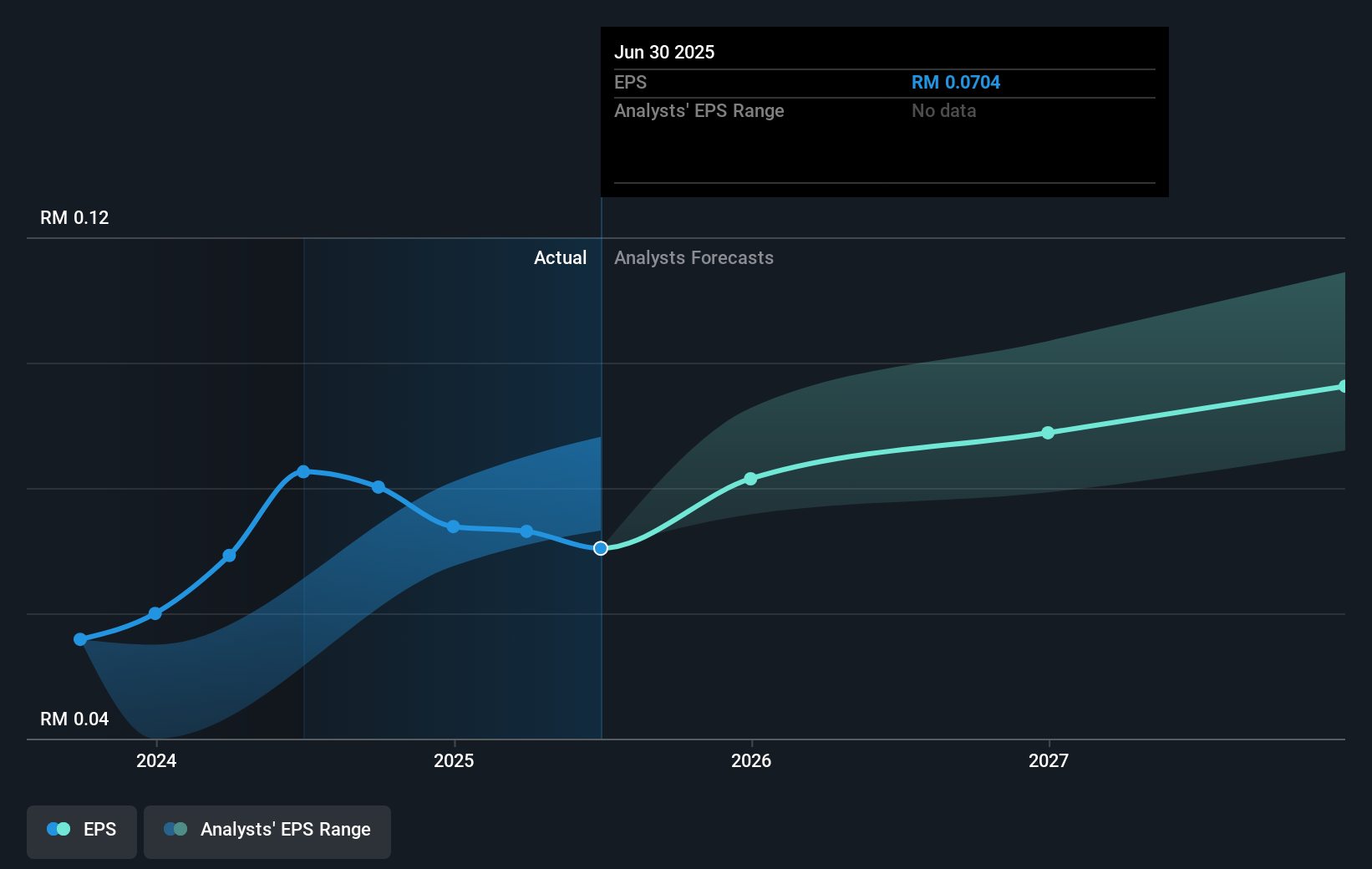Click the 2027 forecast data point
This screenshot has height=869, width=1372.
1048,433
